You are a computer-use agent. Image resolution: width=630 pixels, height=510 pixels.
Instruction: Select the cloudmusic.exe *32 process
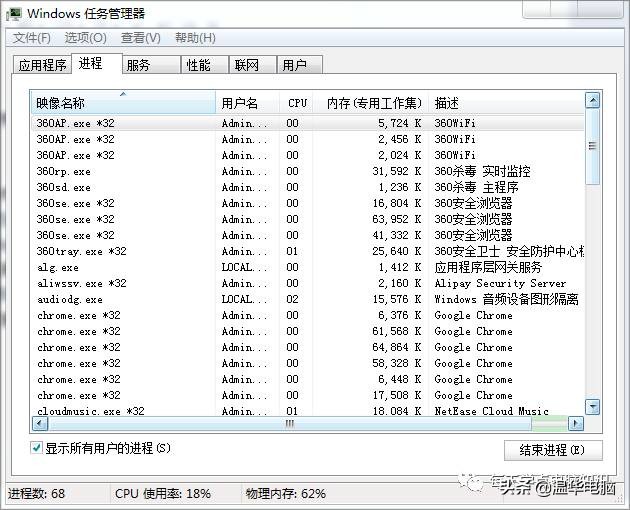[307, 411]
